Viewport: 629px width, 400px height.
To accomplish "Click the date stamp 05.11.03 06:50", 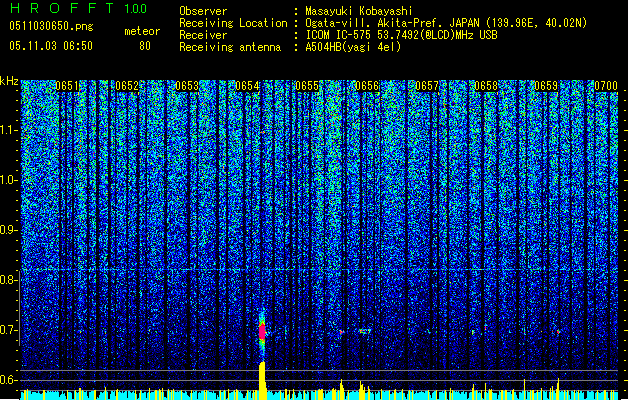I will [x=51, y=46].
